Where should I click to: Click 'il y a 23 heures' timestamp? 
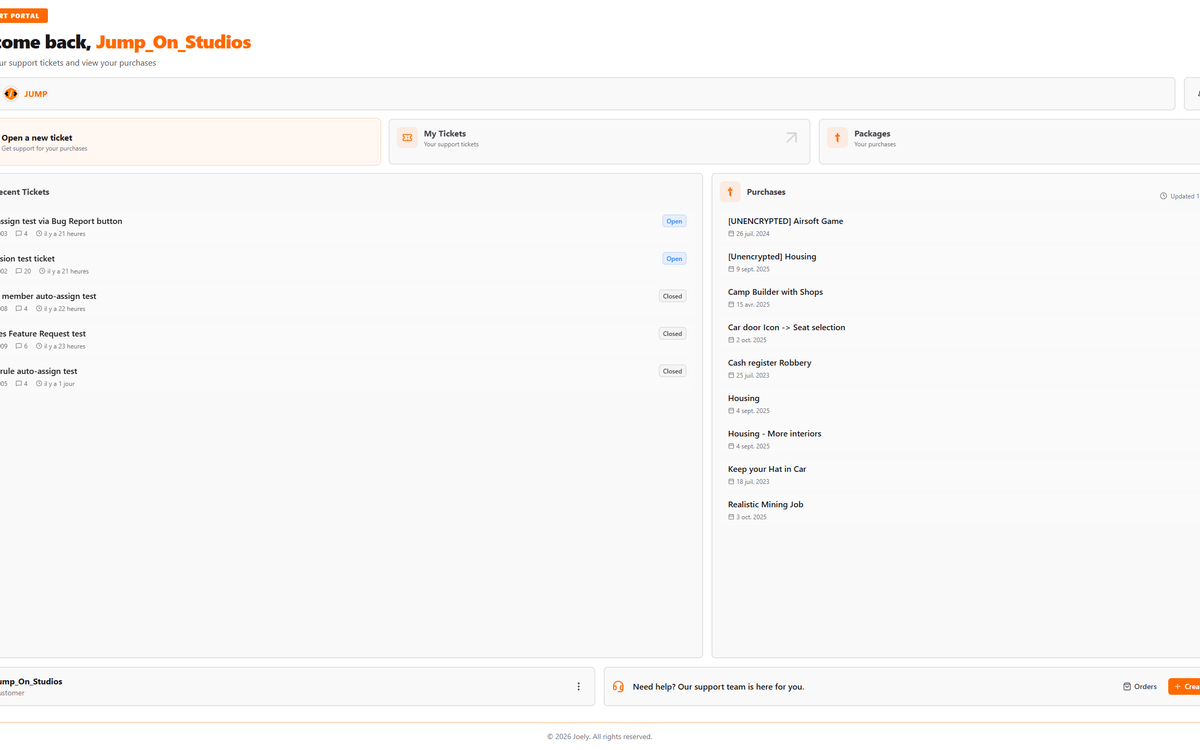click(x=65, y=346)
